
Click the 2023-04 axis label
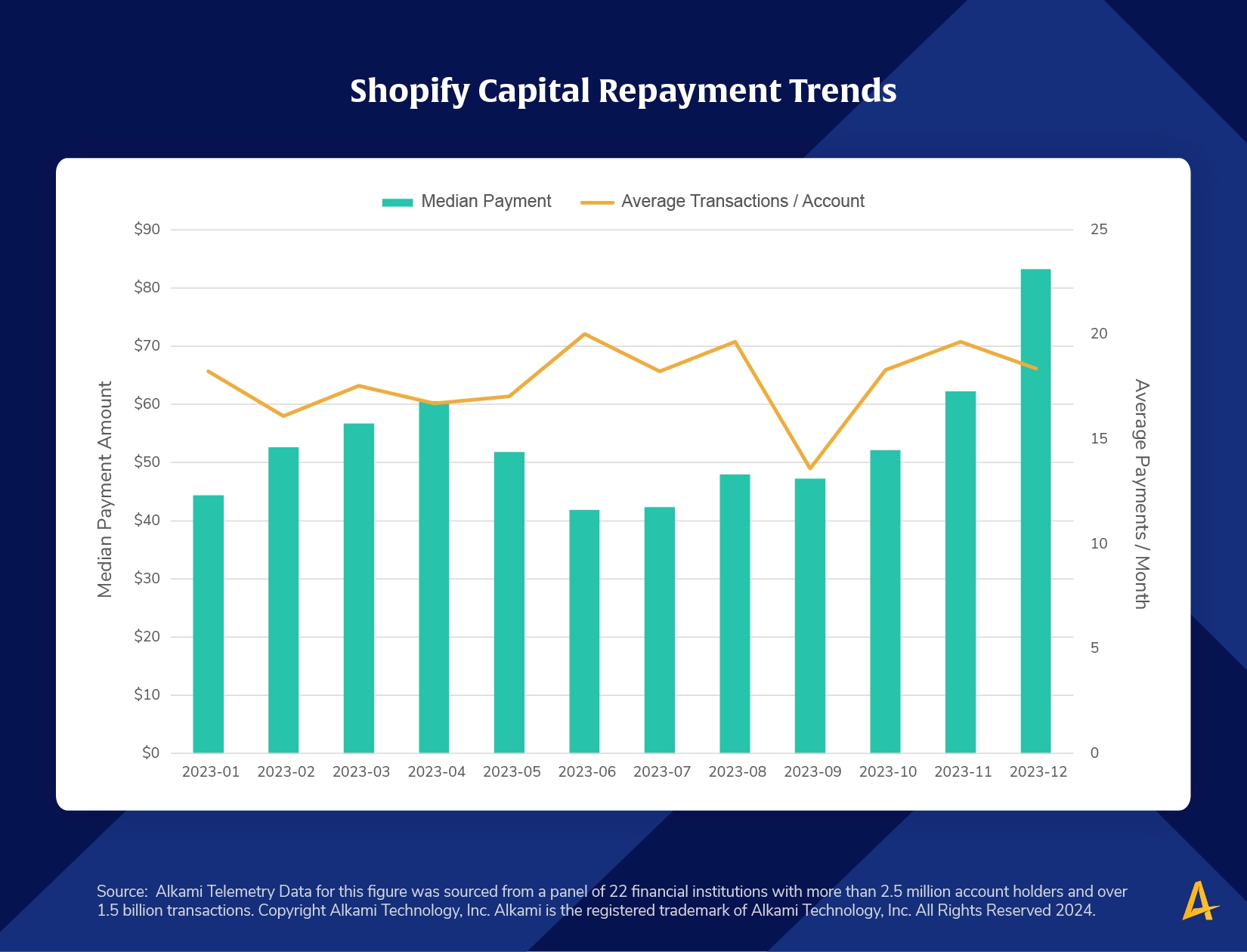click(x=436, y=772)
